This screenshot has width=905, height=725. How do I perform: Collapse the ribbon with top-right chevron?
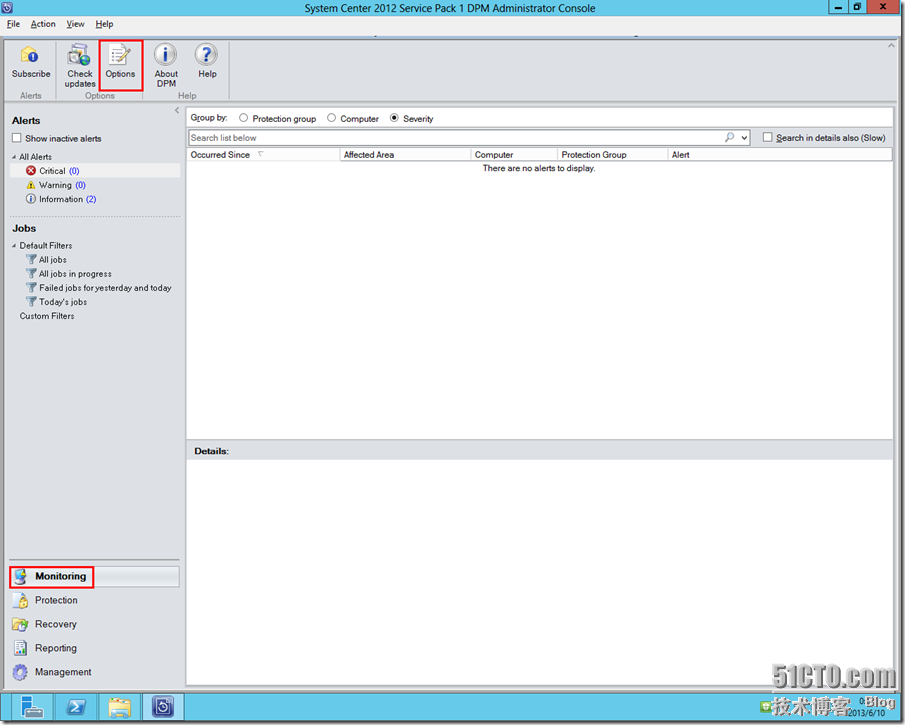point(891,45)
